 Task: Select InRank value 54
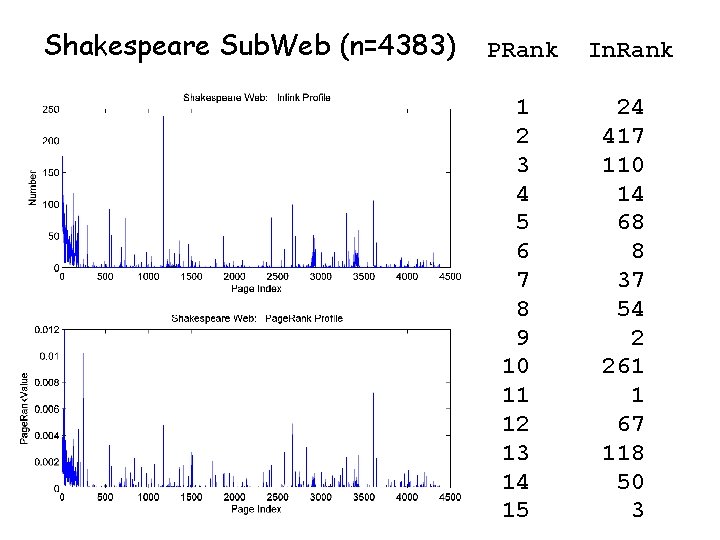click(630, 309)
